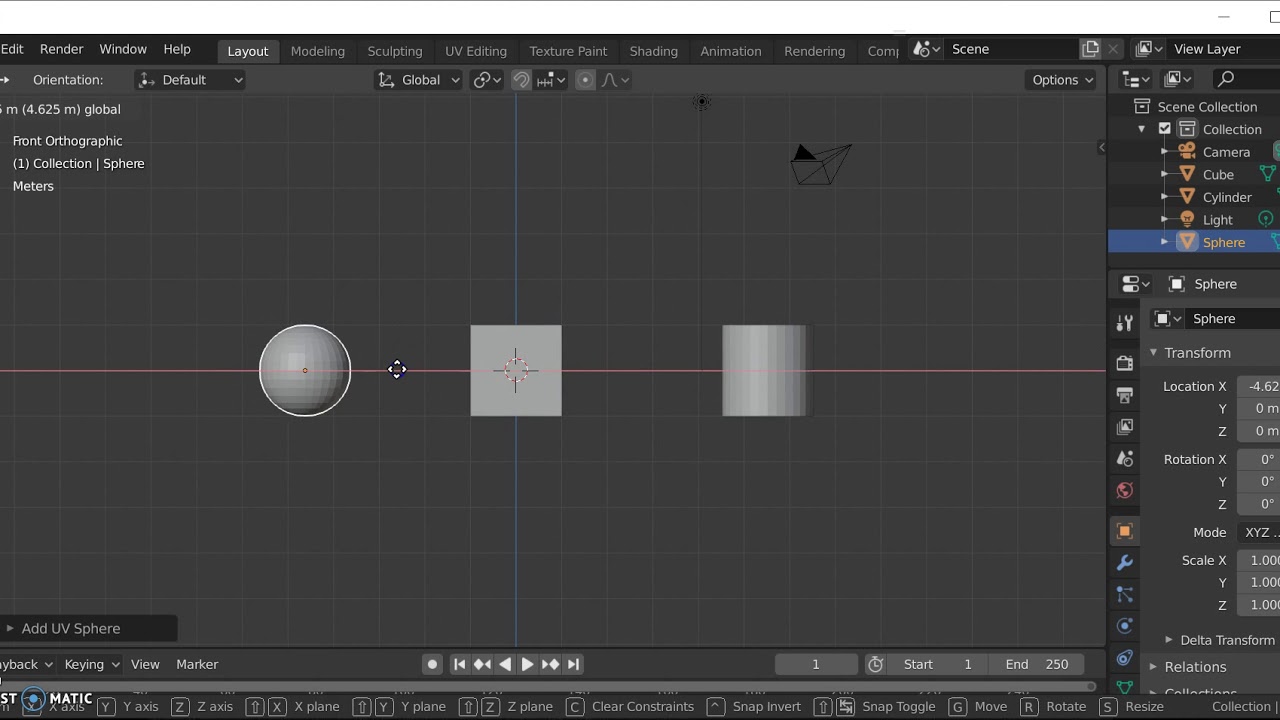
Task: Open the pivot point dropdown
Action: coord(487,80)
